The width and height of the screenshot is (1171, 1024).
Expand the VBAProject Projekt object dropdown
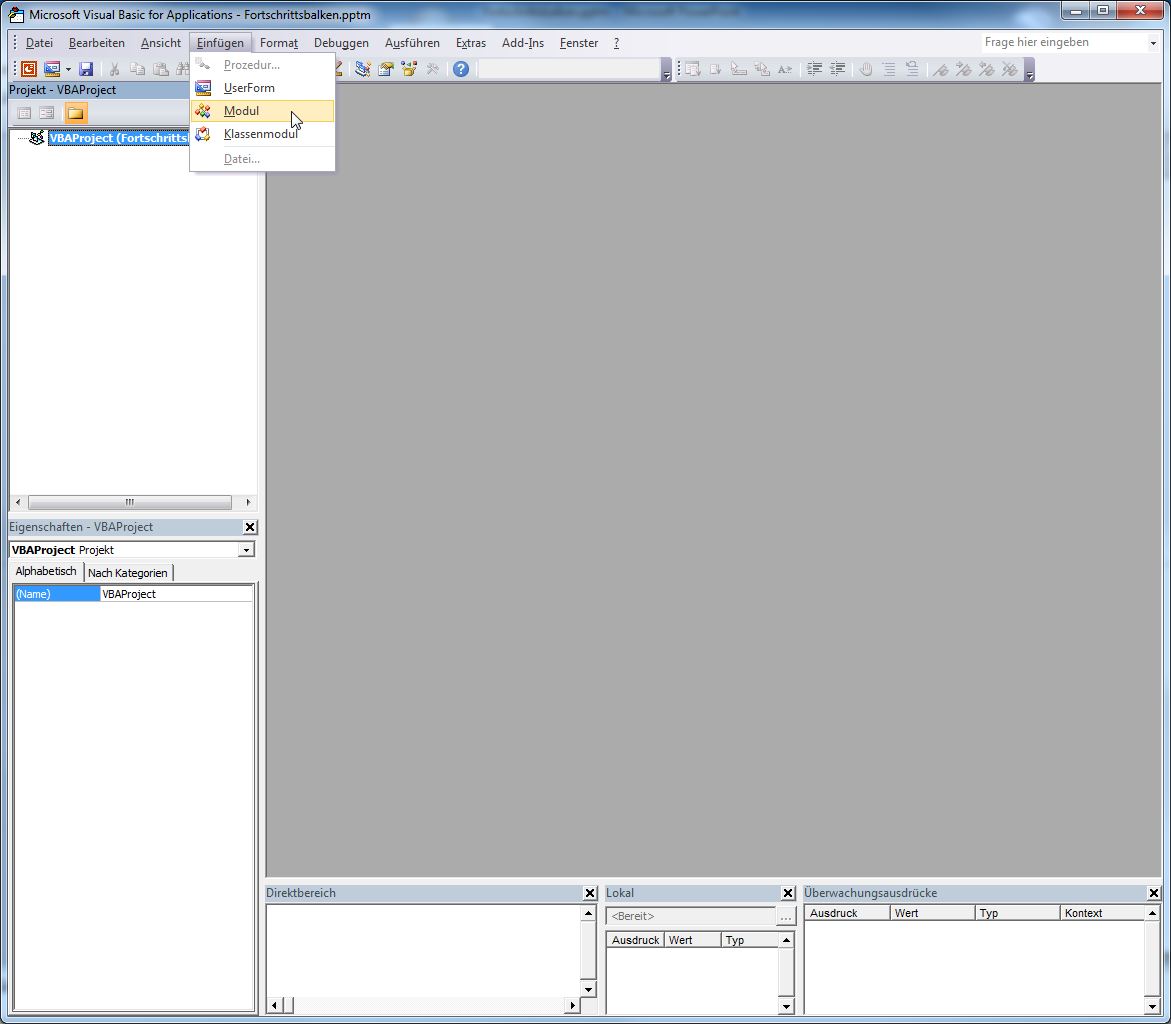pos(246,550)
